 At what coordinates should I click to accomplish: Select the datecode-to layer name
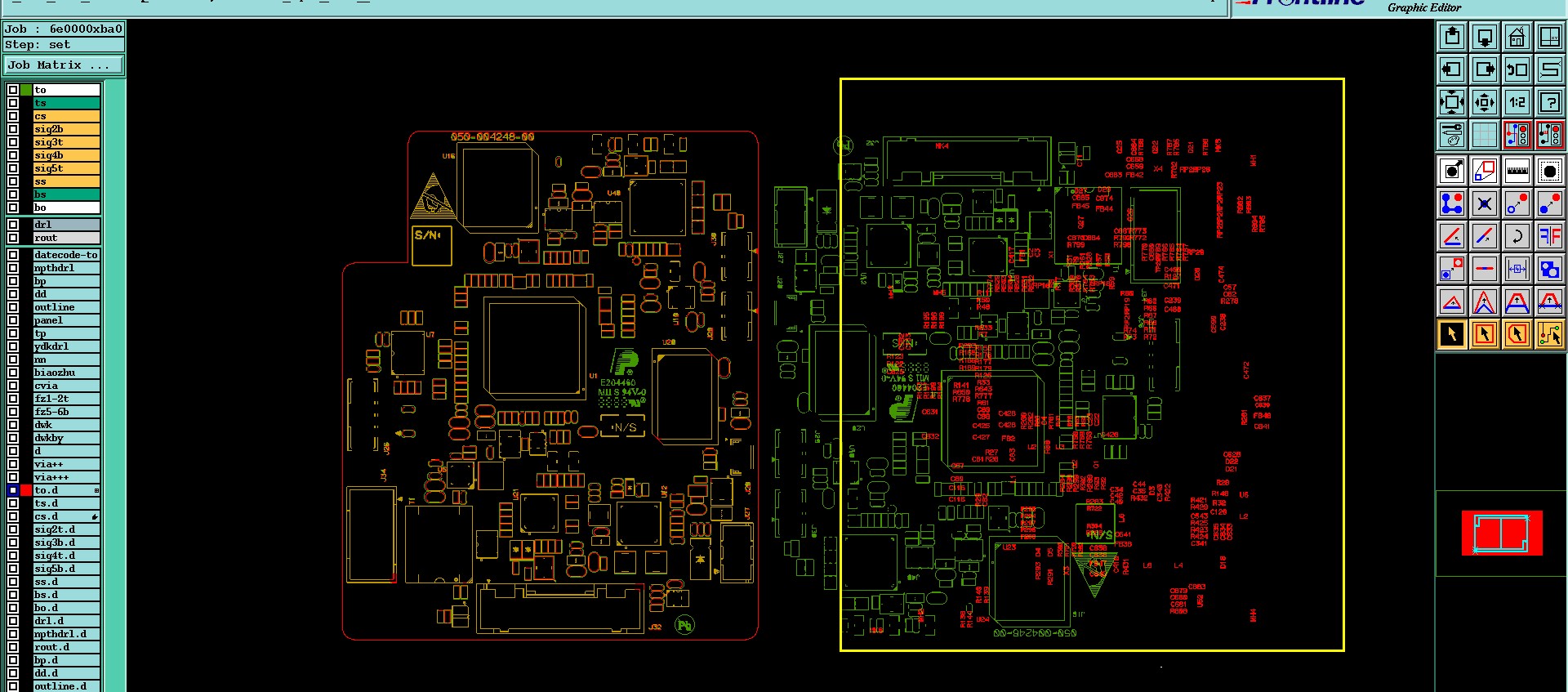pyautogui.click(x=66, y=255)
